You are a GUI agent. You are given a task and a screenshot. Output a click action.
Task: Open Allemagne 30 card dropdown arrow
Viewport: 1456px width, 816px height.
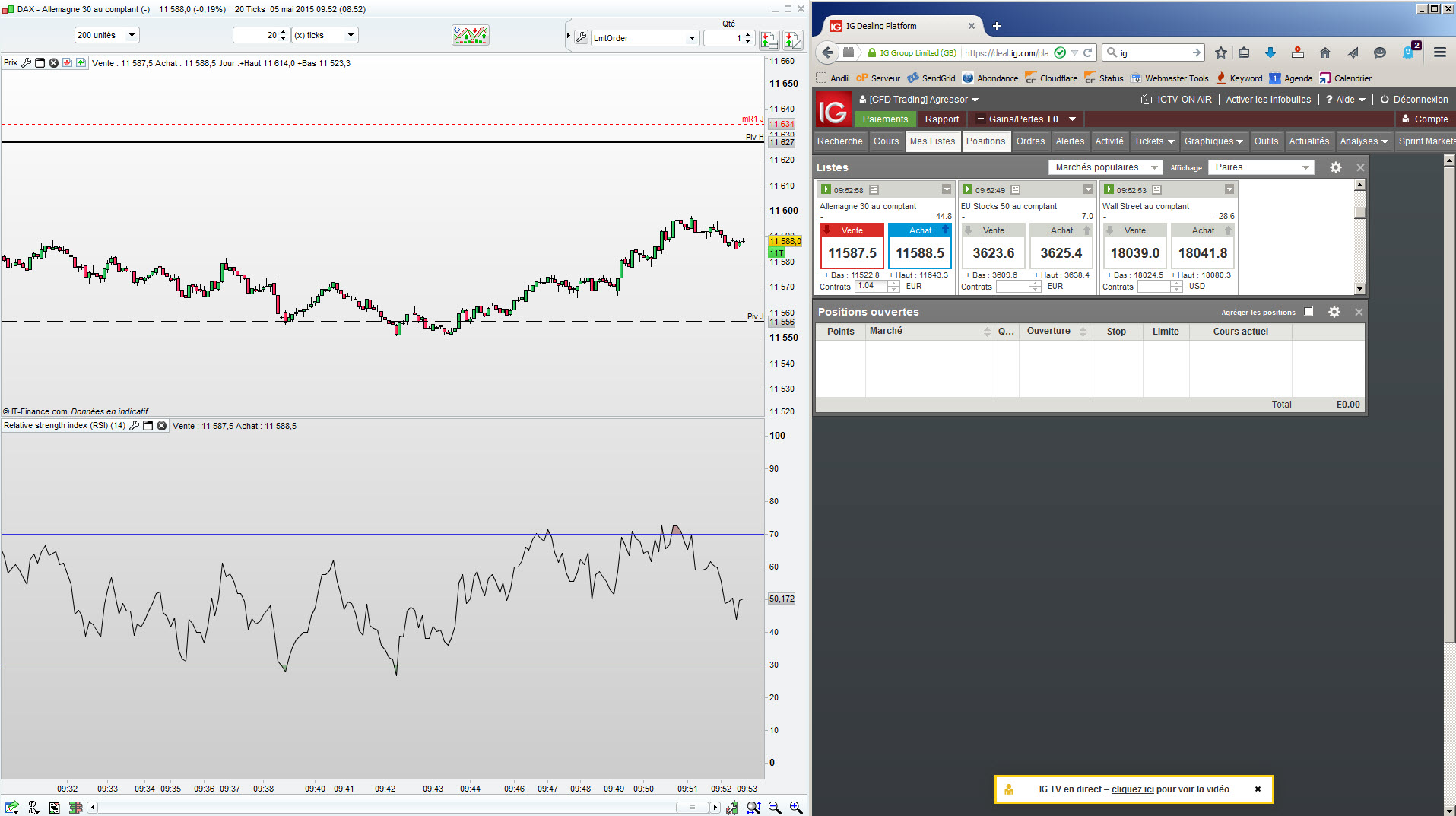(x=947, y=189)
